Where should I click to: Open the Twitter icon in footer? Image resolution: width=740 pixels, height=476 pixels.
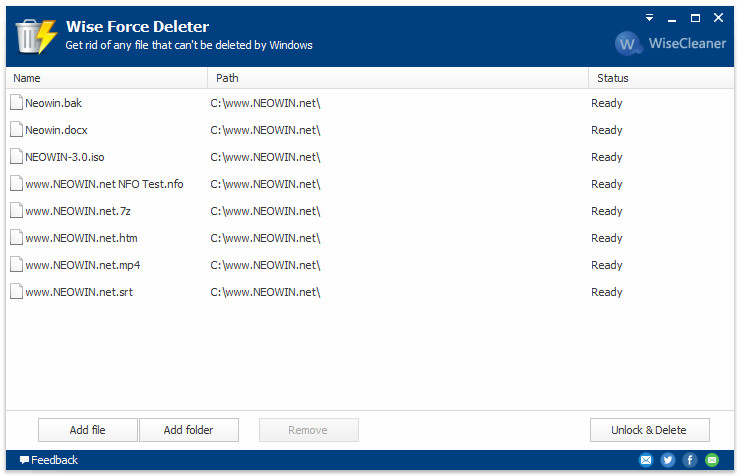tap(667, 459)
